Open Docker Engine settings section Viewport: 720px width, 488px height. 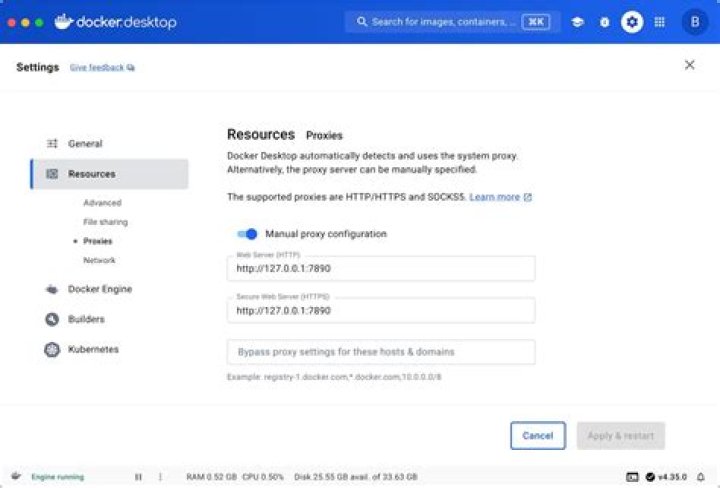109,289
